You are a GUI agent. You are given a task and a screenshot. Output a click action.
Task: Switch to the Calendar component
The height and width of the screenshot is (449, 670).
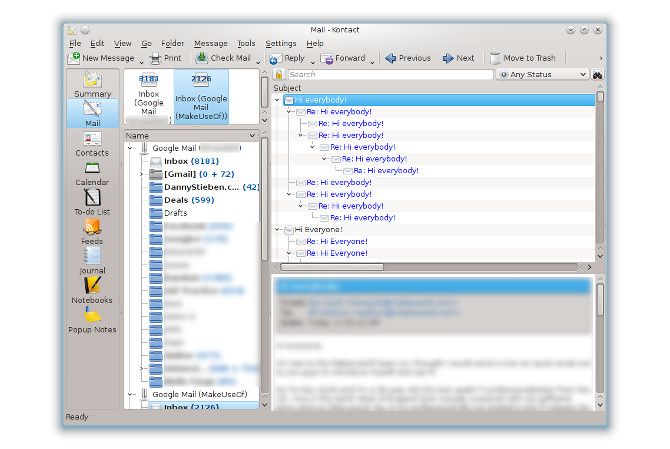pyautogui.click(x=92, y=174)
